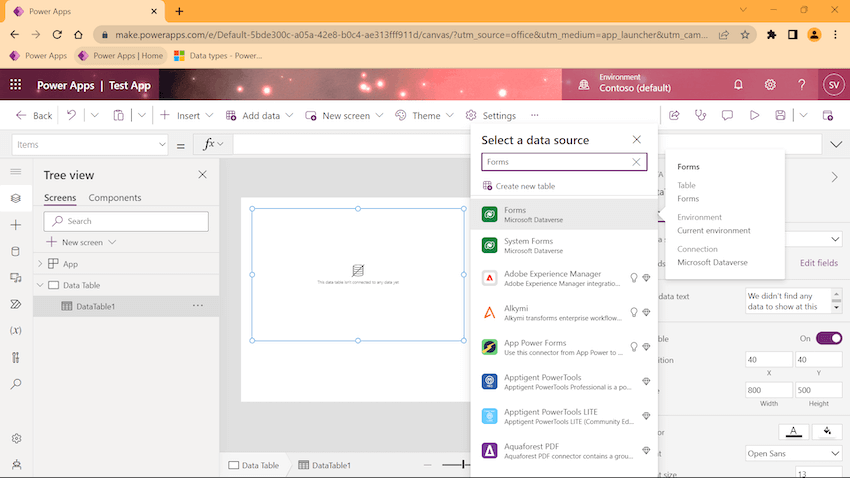Select System Forms data source

pyautogui.click(x=564, y=245)
